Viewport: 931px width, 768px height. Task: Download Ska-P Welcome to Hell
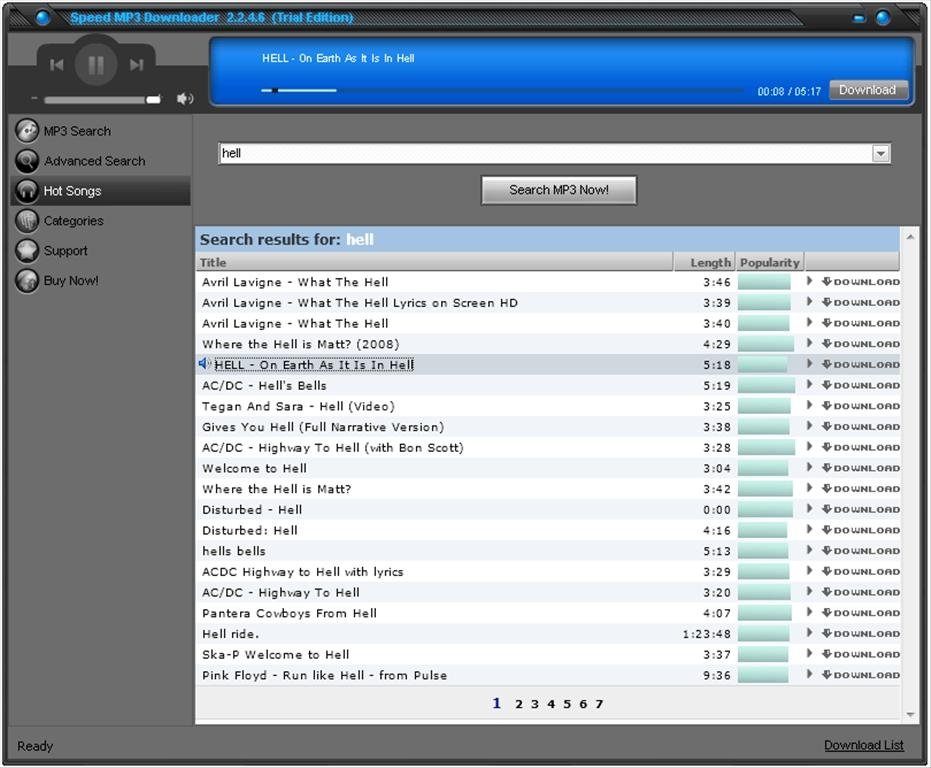click(x=861, y=655)
